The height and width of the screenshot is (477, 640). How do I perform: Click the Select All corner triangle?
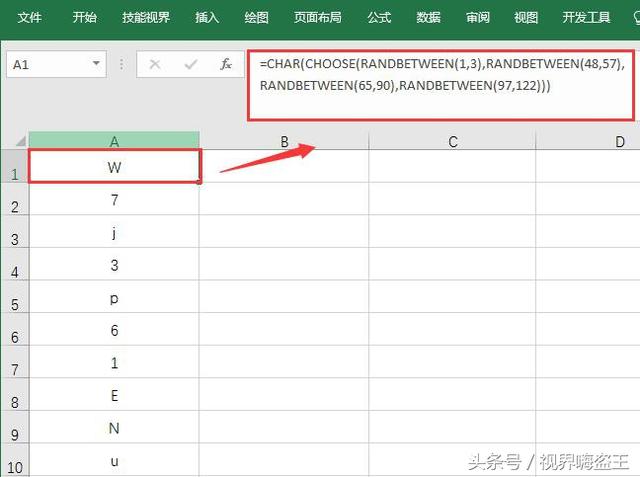click(20, 141)
